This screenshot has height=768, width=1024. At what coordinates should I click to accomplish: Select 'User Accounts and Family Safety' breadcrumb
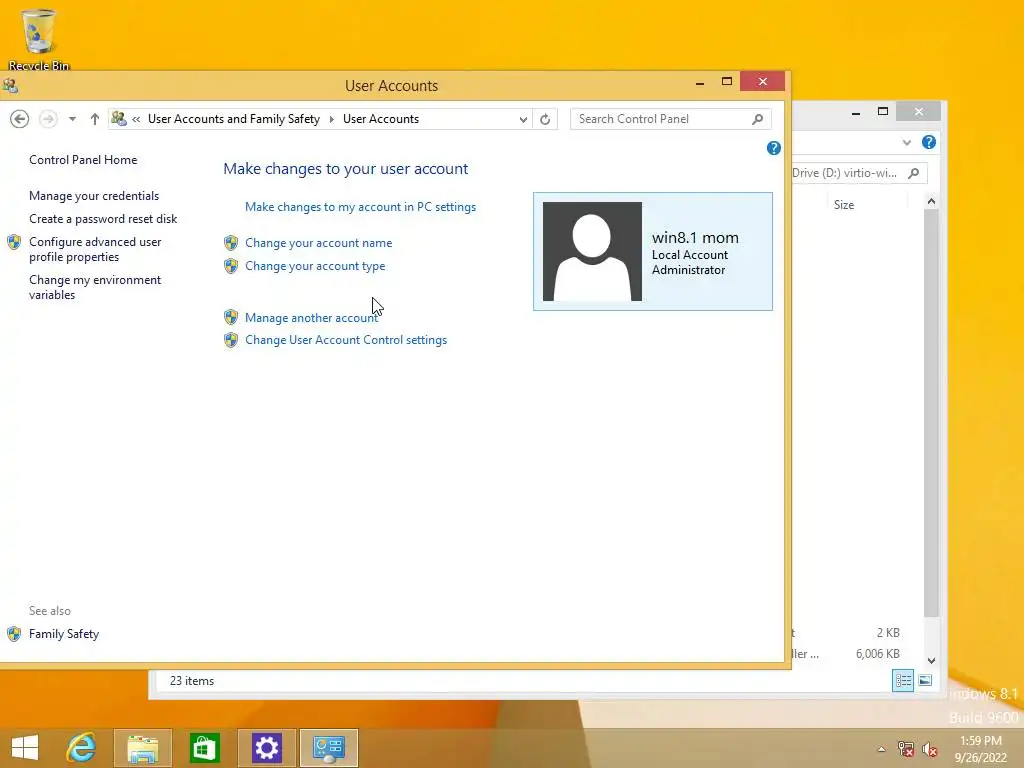coord(234,119)
